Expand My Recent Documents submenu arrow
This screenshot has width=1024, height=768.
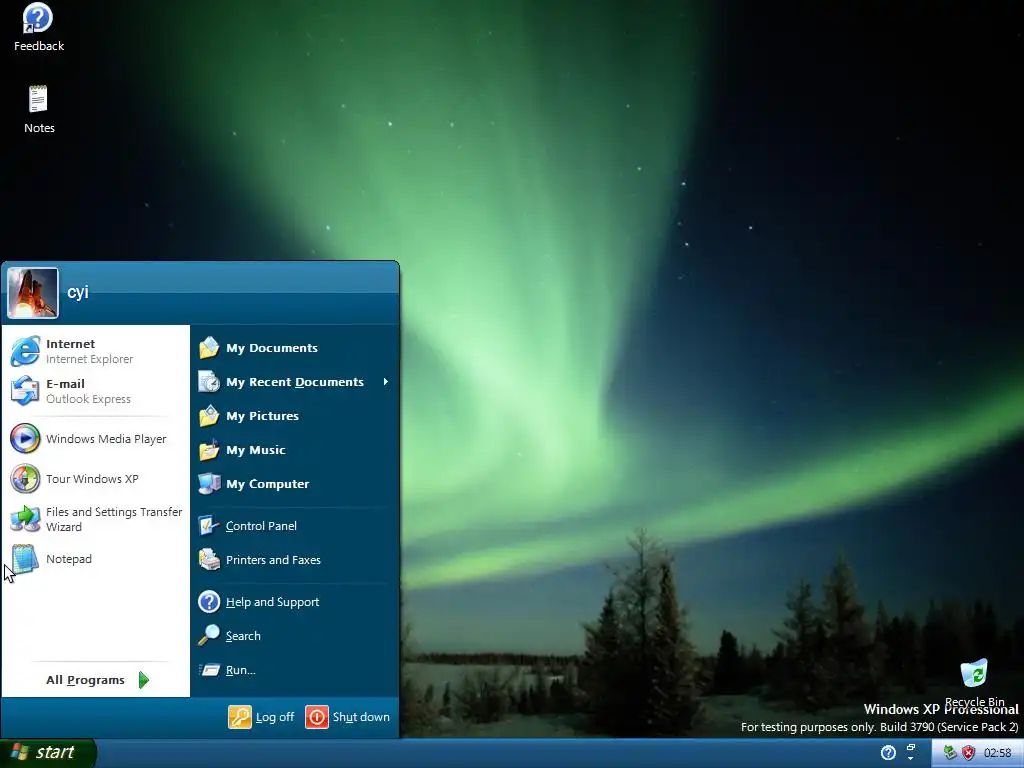[386, 381]
